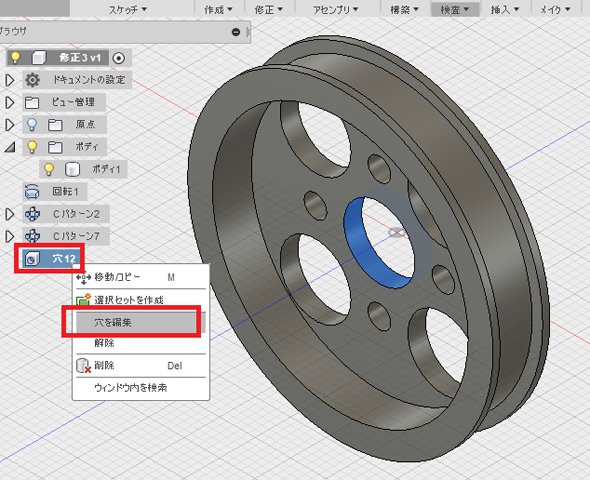Click the 削除 delete icon with red X
Viewport: 590px width, 480px height.
[x=84, y=366]
